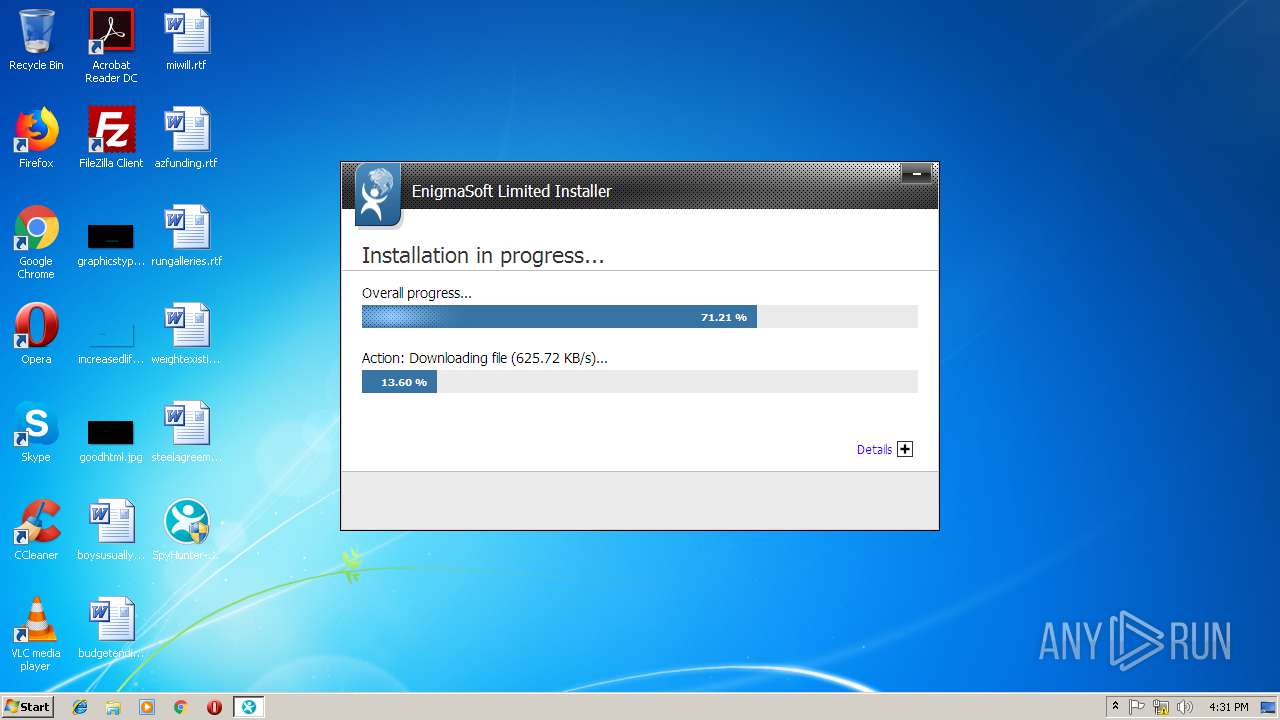The width and height of the screenshot is (1280, 720).
Task: Launch Google Chrome desktop shortcut
Action: [x=36, y=242]
